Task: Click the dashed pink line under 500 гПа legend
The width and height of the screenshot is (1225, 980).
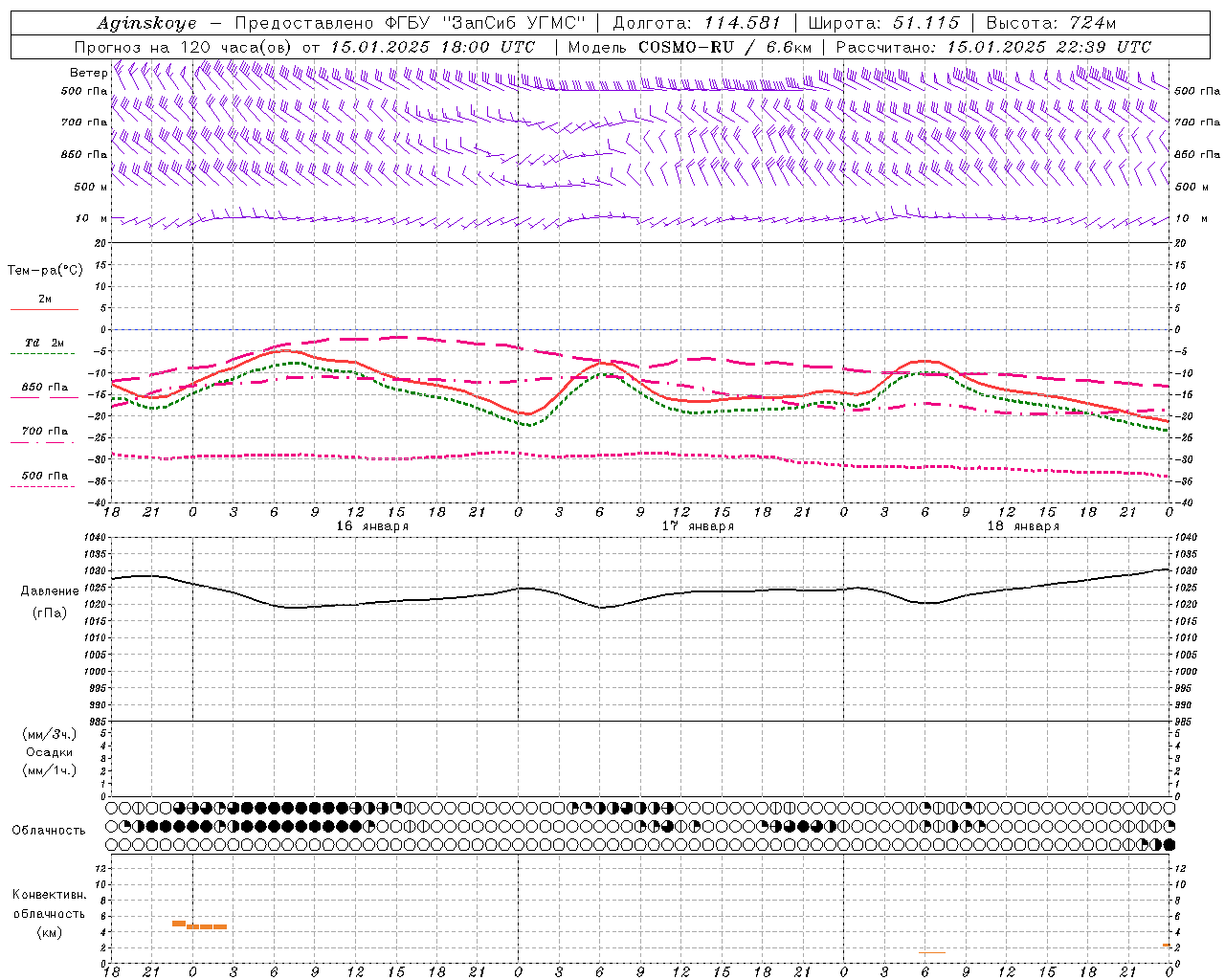Action: (42, 486)
